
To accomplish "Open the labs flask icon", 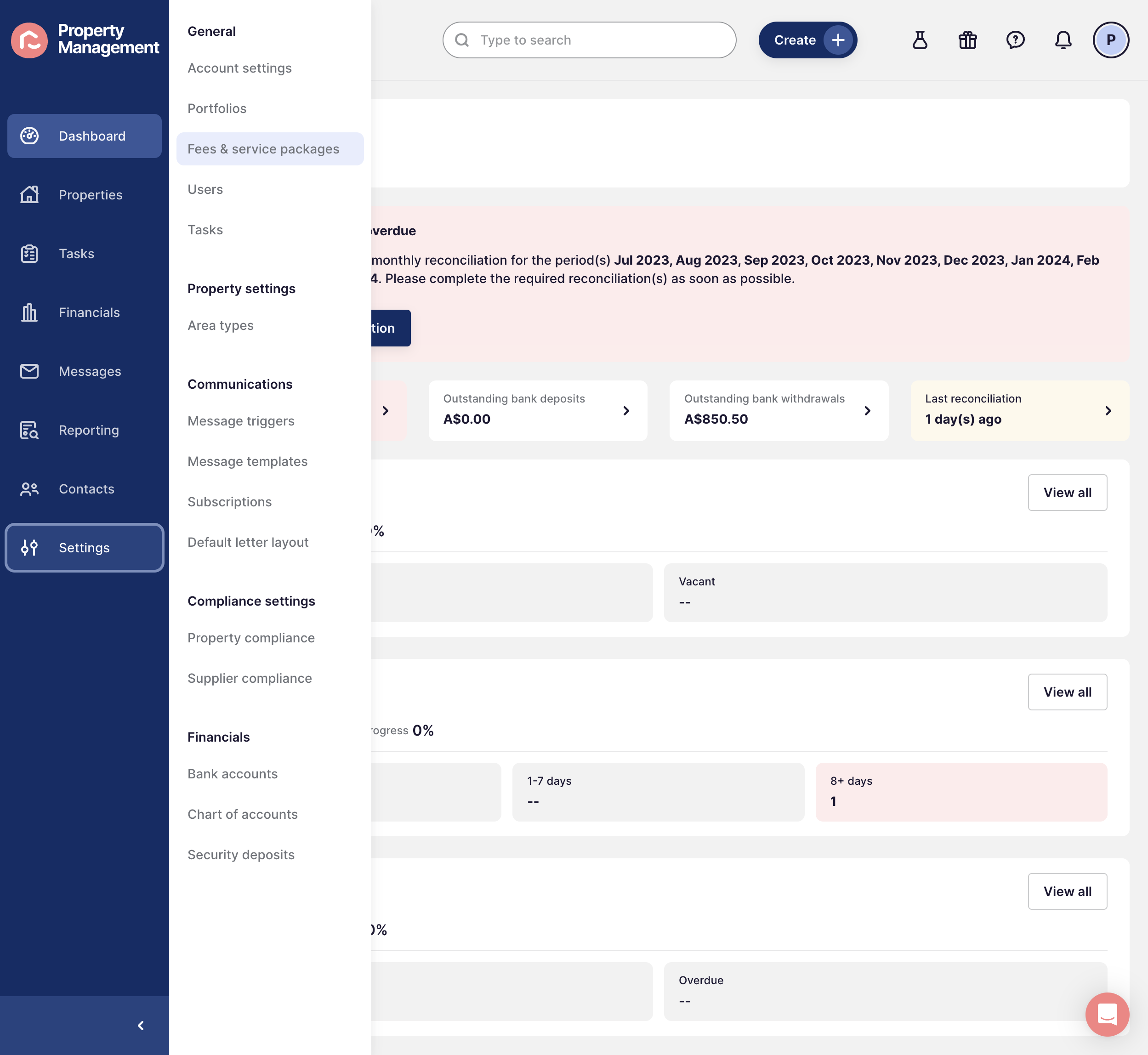I will click(920, 40).
